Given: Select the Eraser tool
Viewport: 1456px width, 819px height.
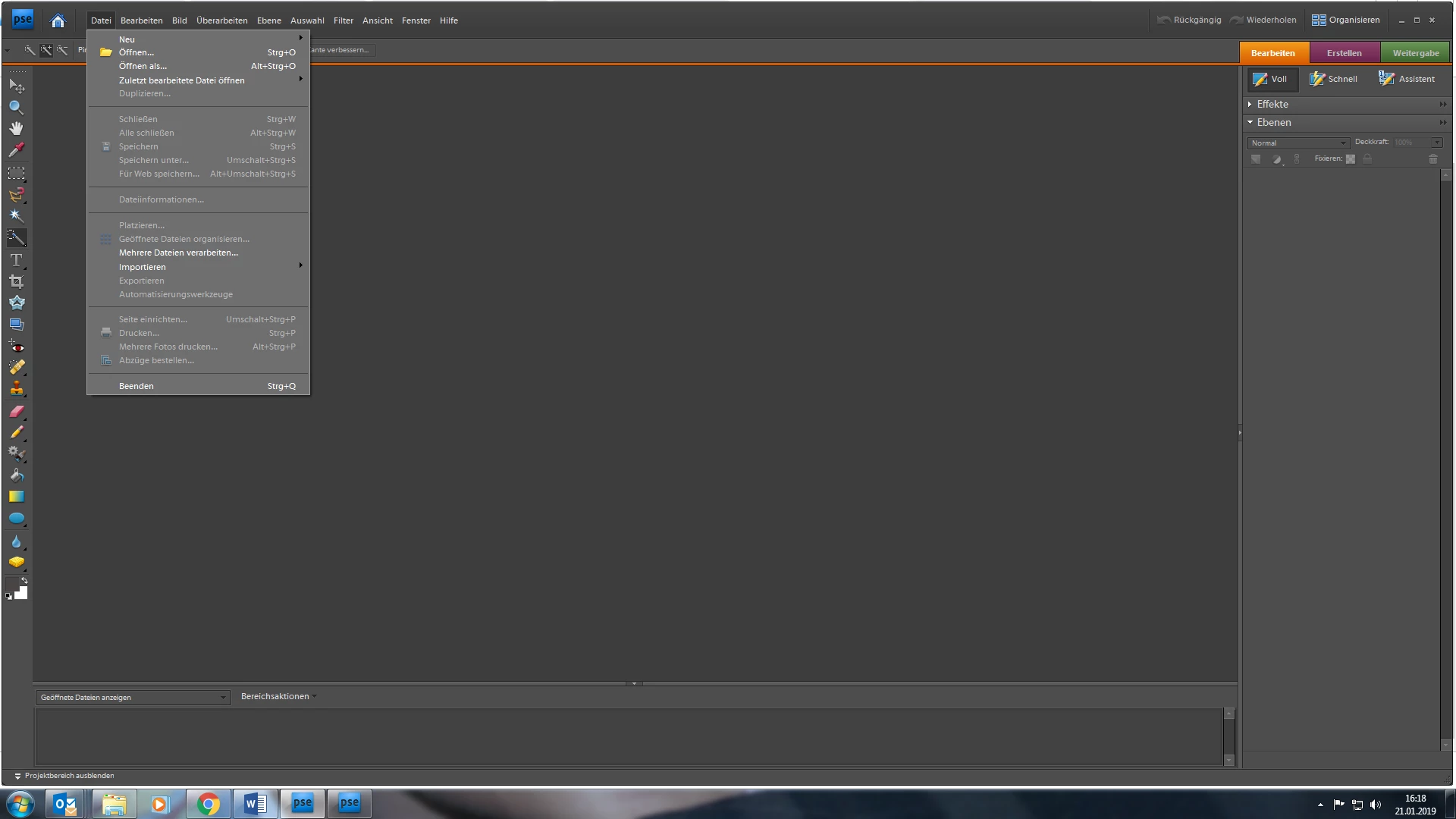Looking at the screenshot, I should click(16, 412).
